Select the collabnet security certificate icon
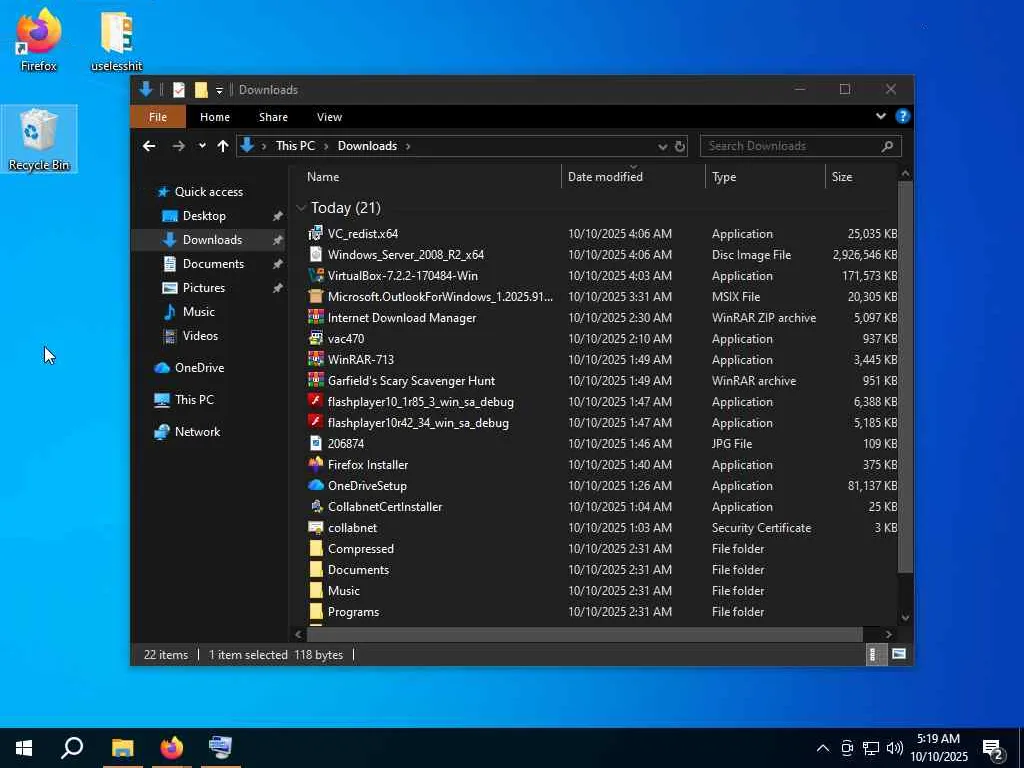Image resolution: width=1024 pixels, height=768 pixels. click(315, 527)
